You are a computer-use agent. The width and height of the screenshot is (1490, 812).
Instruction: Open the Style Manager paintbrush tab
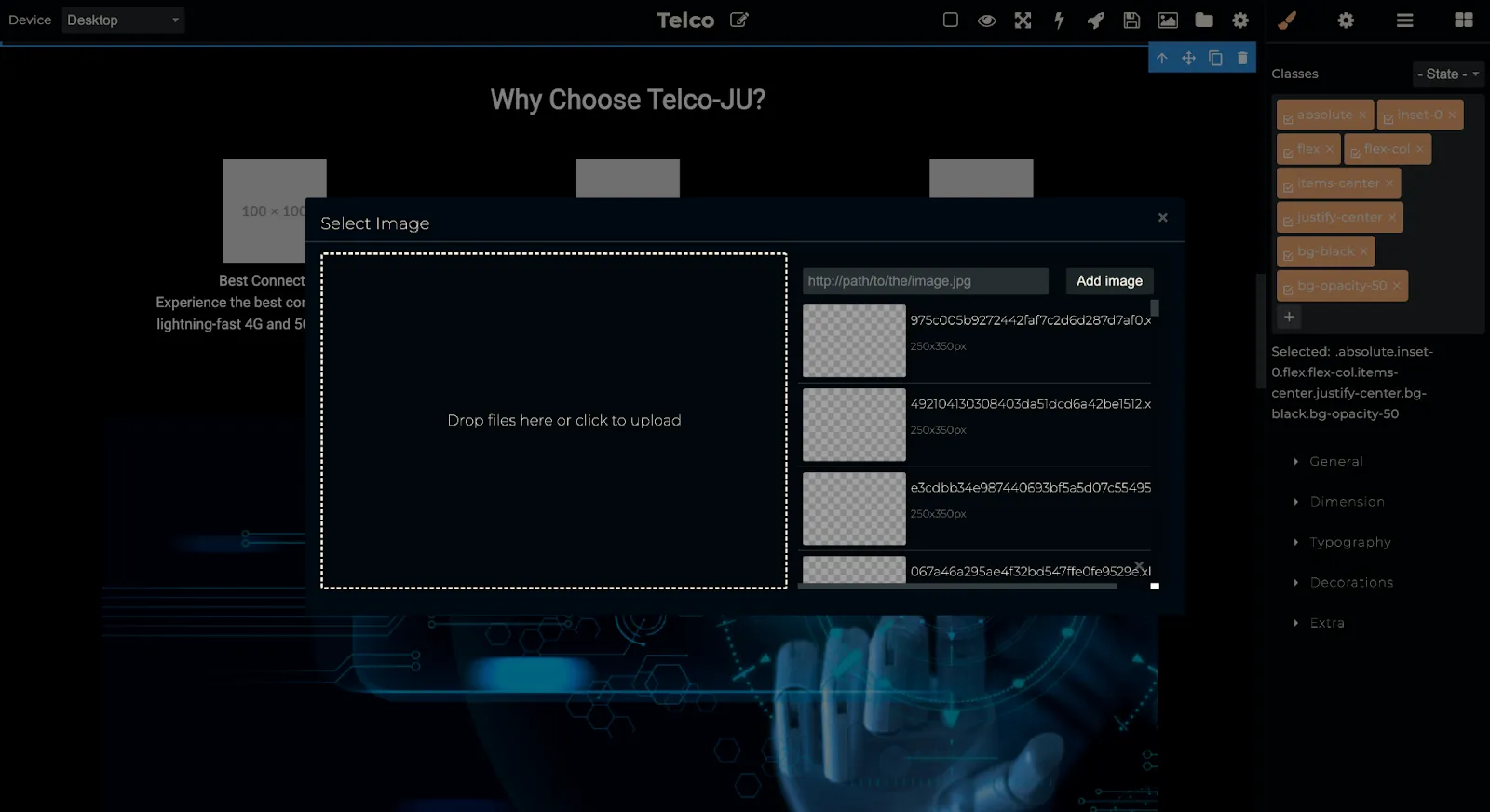click(x=1287, y=20)
